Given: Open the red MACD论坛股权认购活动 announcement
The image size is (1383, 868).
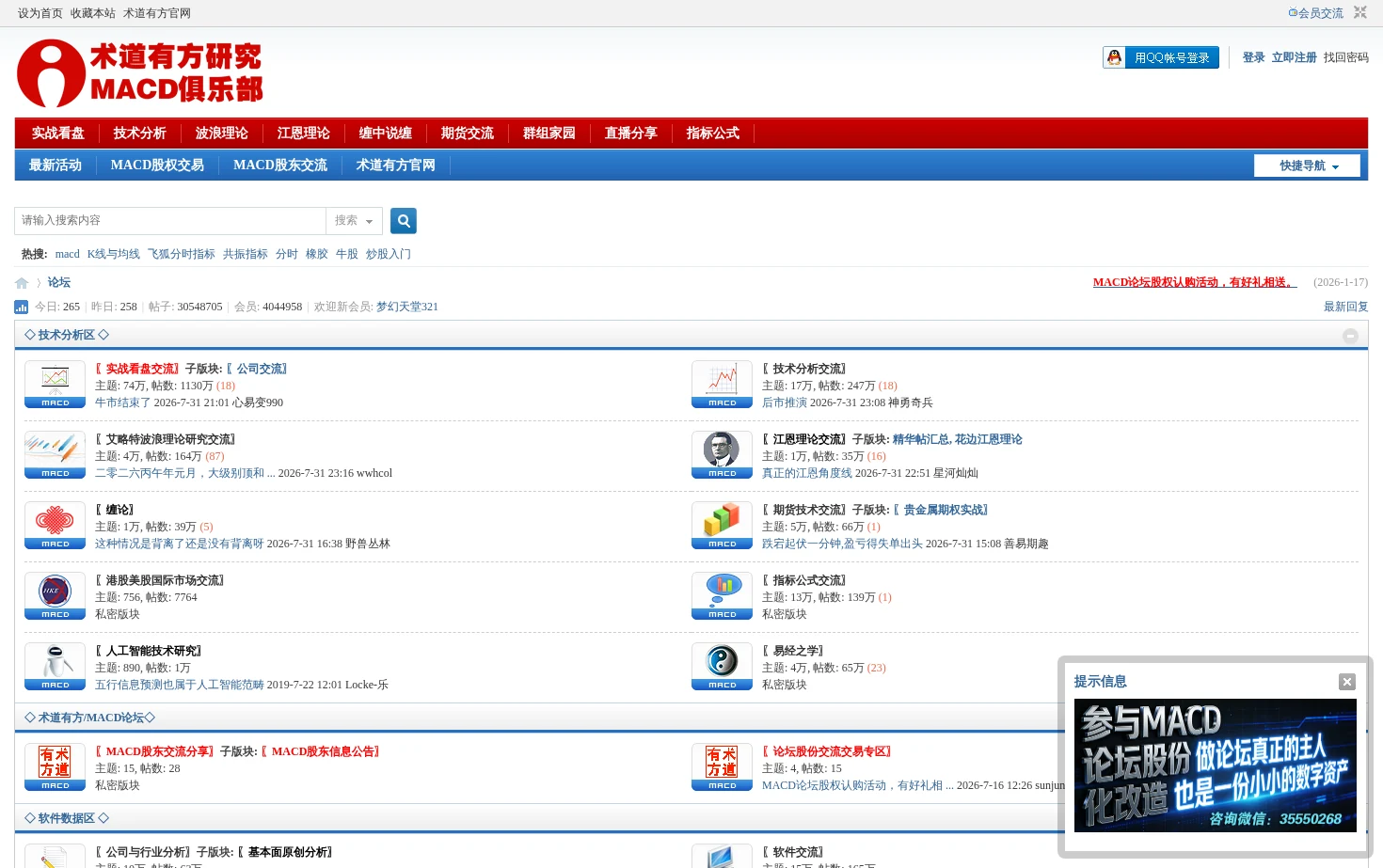Looking at the screenshot, I should click(x=1195, y=282).
